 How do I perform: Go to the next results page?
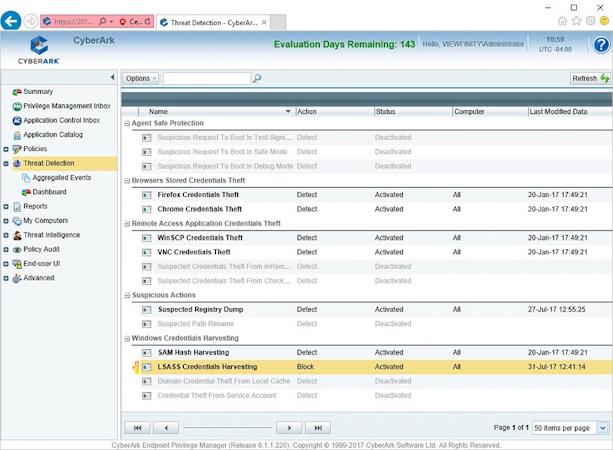tap(289, 427)
